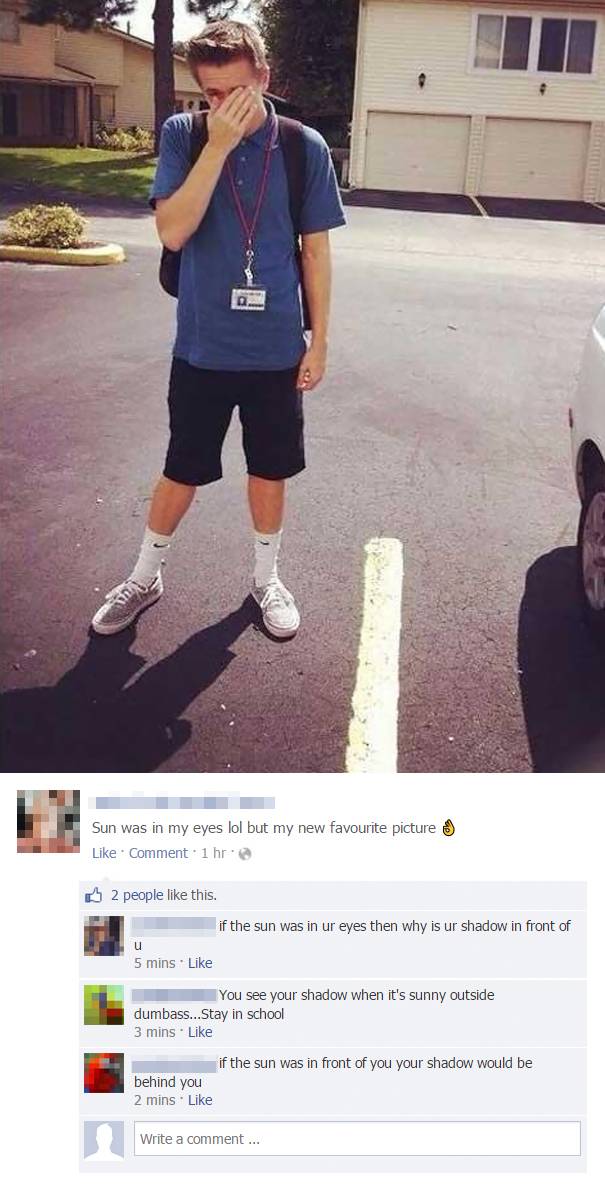Focus the 'Write a comment ...' field
The height and width of the screenshot is (1191, 605).
pos(357,1139)
